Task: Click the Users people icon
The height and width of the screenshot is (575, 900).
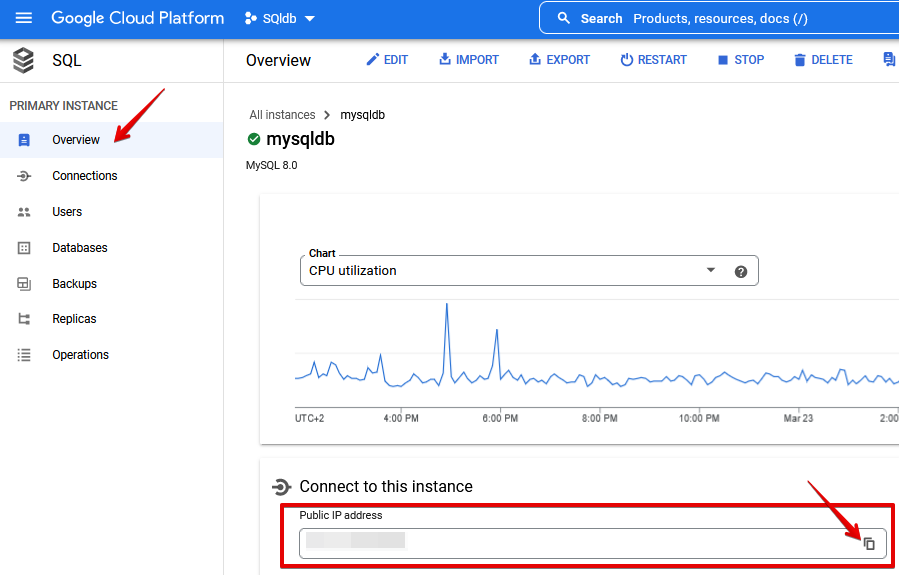Action: [x=24, y=212]
